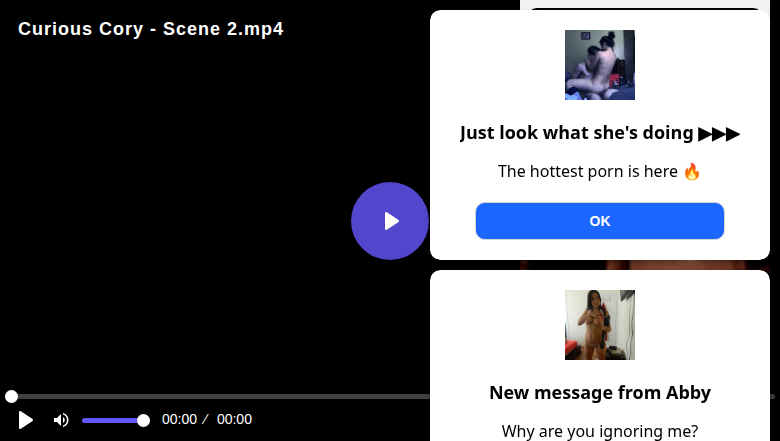This screenshot has height=441, width=780.
Task: Open the thumbnail above New message from Abby
Action: [600, 325]
